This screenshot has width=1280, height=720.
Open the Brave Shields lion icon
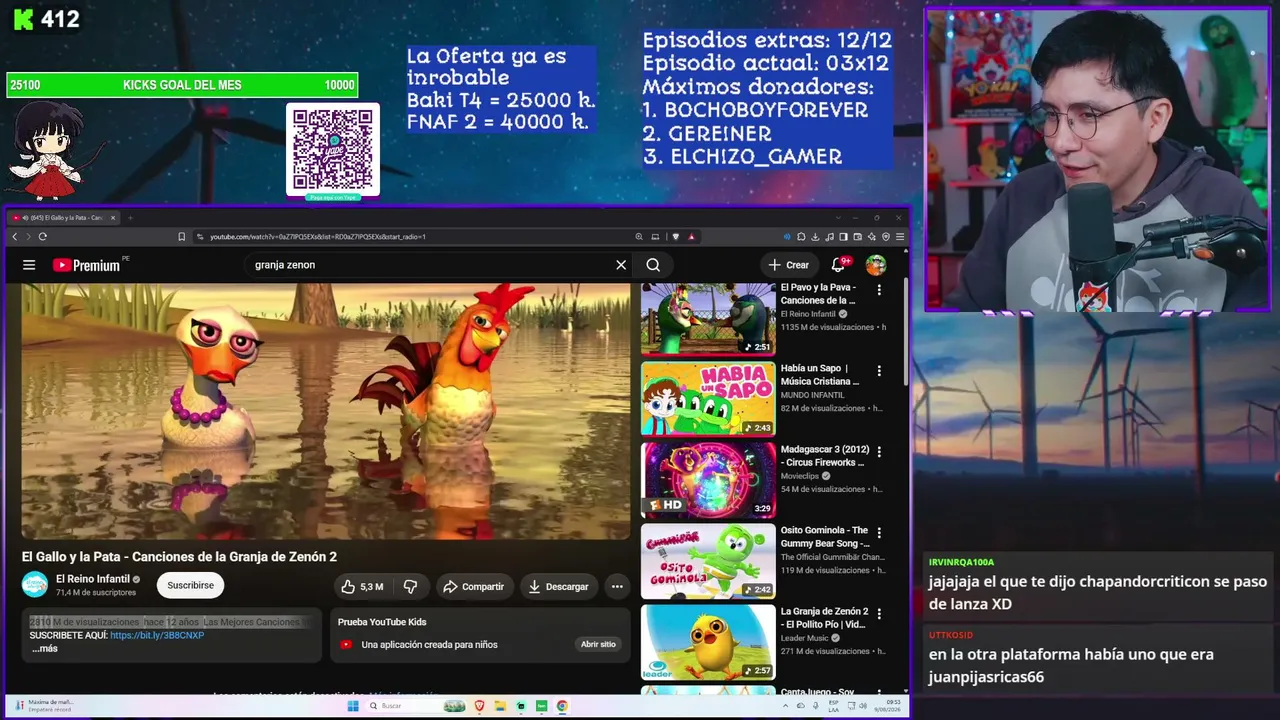click(x=676, y=237)
